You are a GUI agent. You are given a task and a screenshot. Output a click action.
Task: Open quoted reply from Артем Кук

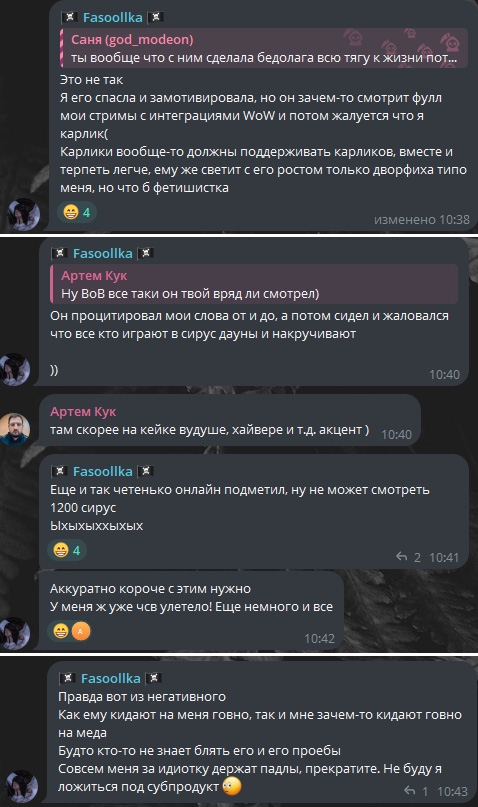point(254,284)
